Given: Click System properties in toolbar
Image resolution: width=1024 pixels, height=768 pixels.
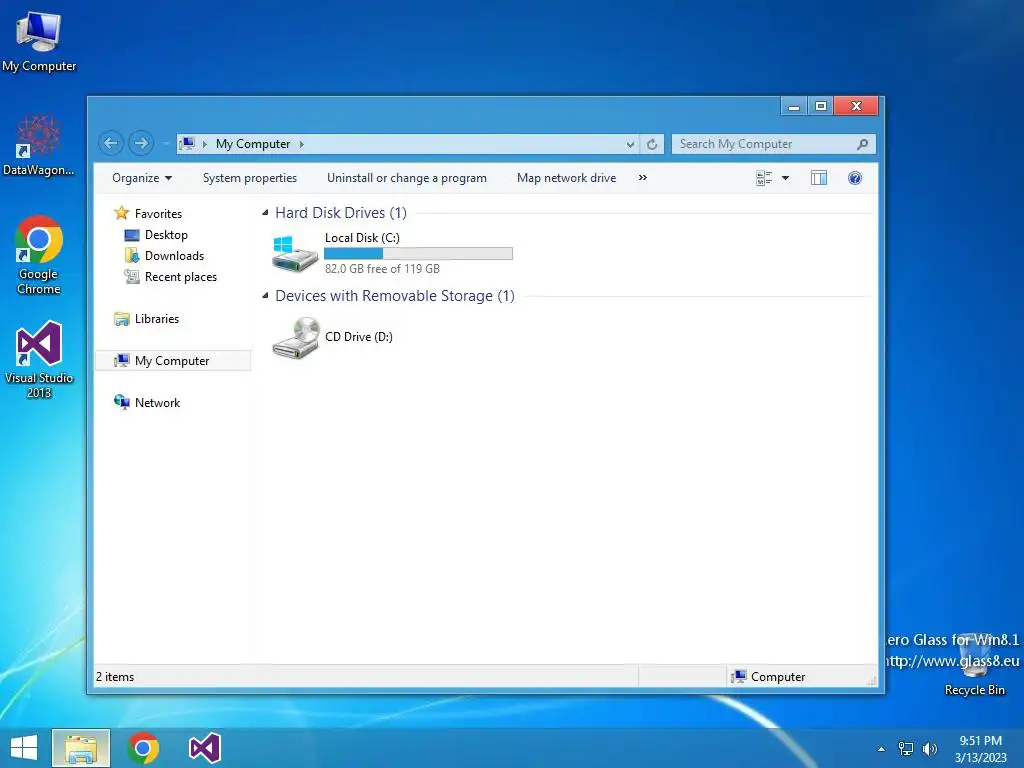Looking at the screenshot, I should pyautogui.click(x=249, y=178).
